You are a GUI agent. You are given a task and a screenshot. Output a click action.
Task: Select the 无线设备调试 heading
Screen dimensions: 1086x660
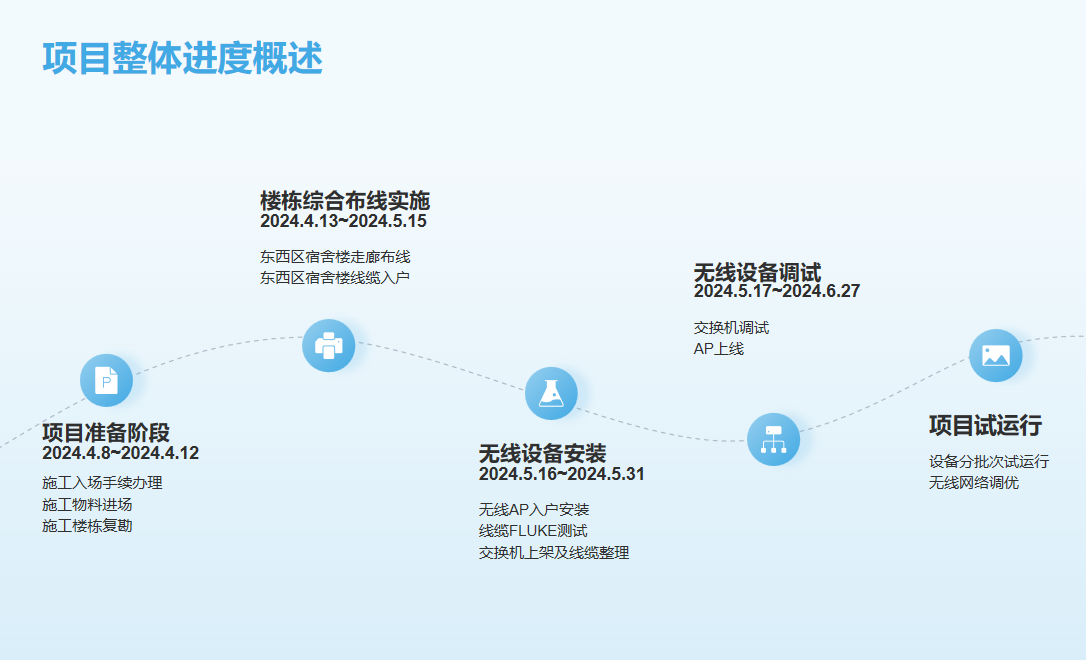tap(757, 272)
